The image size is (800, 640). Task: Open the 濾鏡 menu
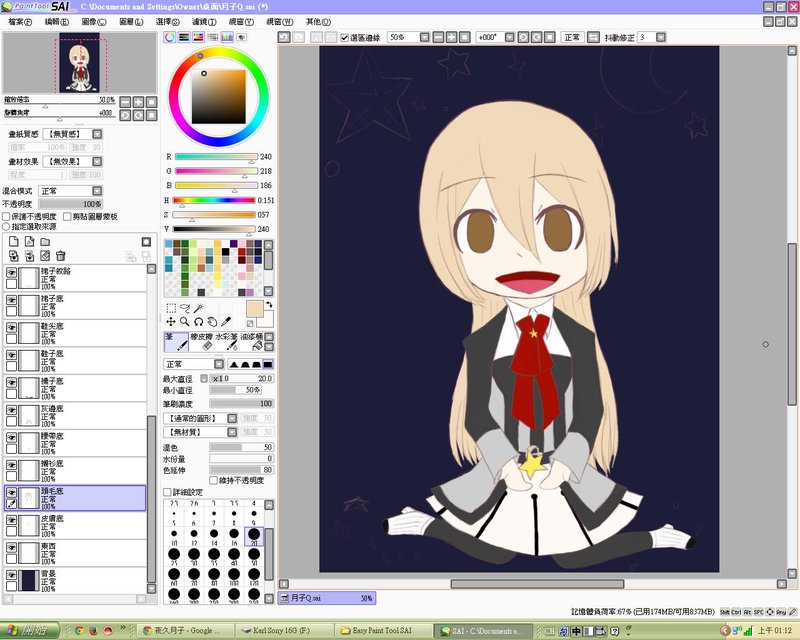[204, 22]
